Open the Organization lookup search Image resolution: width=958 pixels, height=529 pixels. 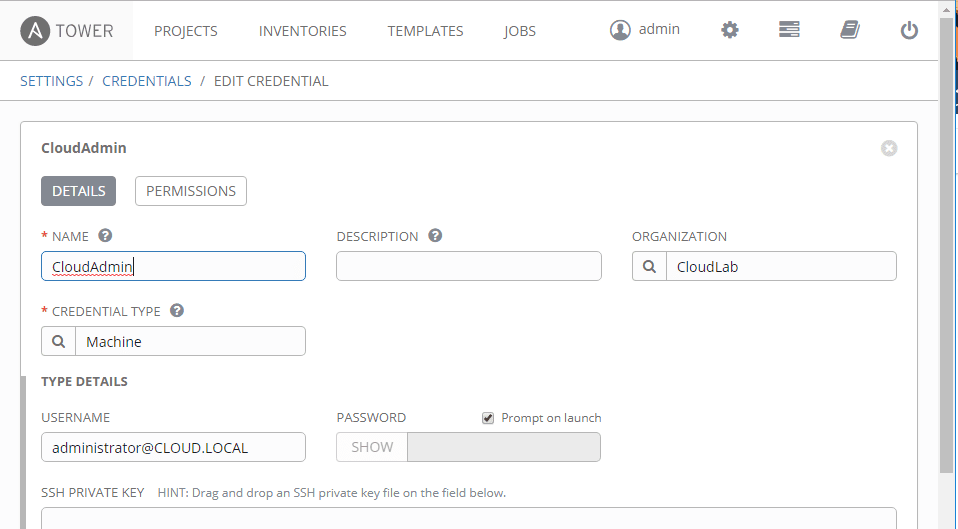649,267
